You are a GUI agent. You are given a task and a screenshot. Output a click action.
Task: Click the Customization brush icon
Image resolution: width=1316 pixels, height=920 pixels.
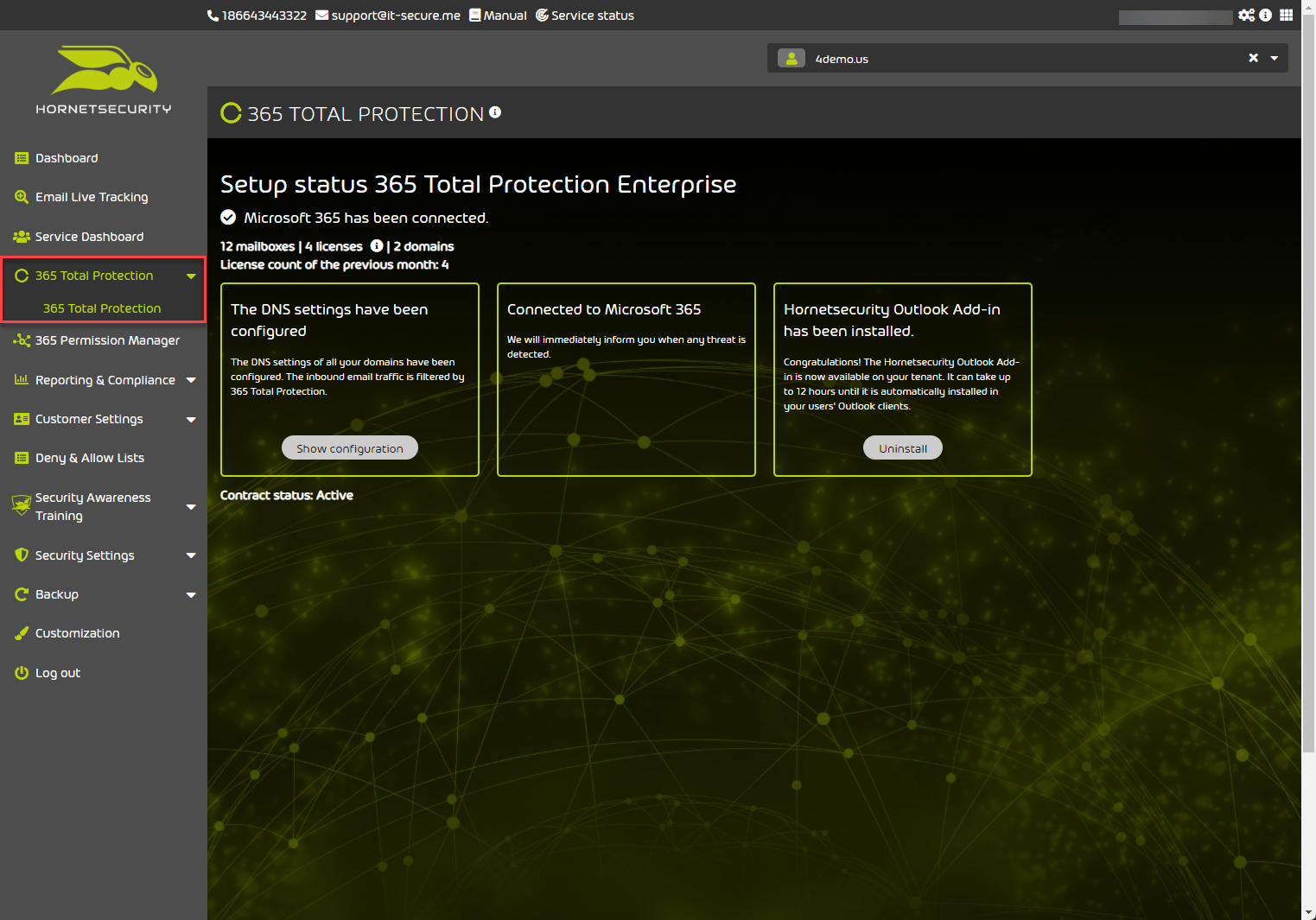click(22, 633)
